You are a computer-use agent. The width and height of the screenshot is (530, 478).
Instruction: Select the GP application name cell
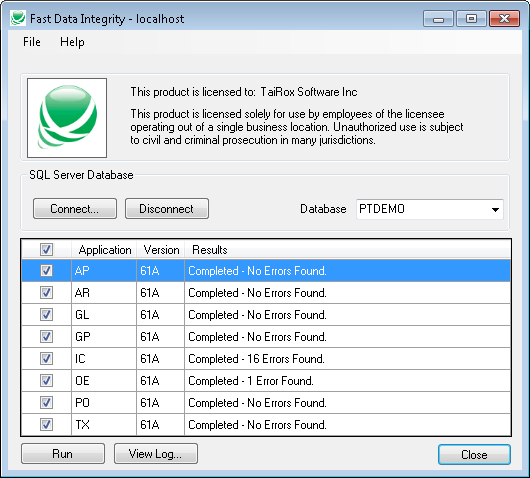104,336
